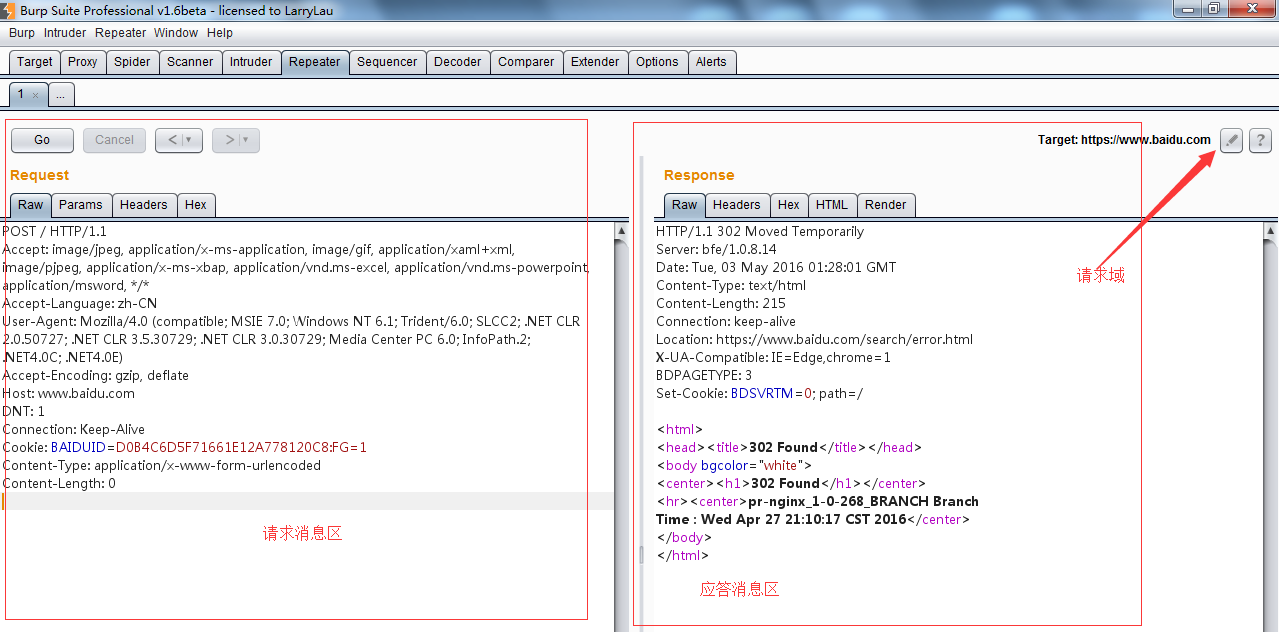
Task: Open the Intruder menu in menu bar
Action: [x=65, y=33]
